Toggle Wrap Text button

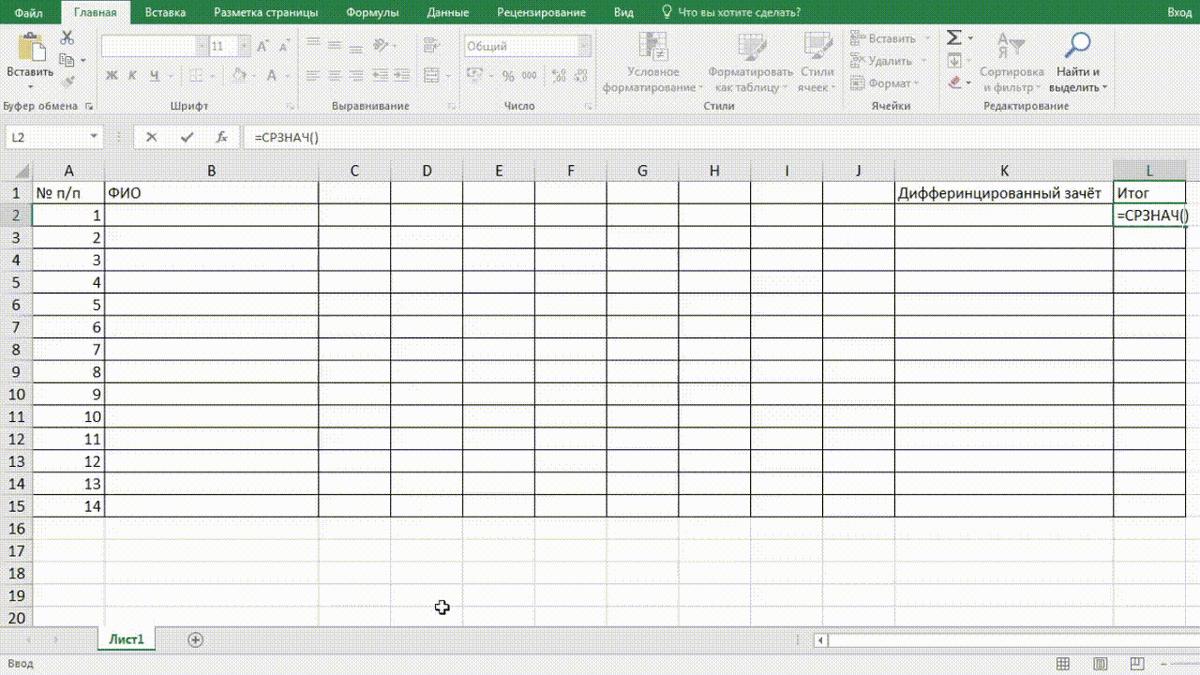(431, 46)
